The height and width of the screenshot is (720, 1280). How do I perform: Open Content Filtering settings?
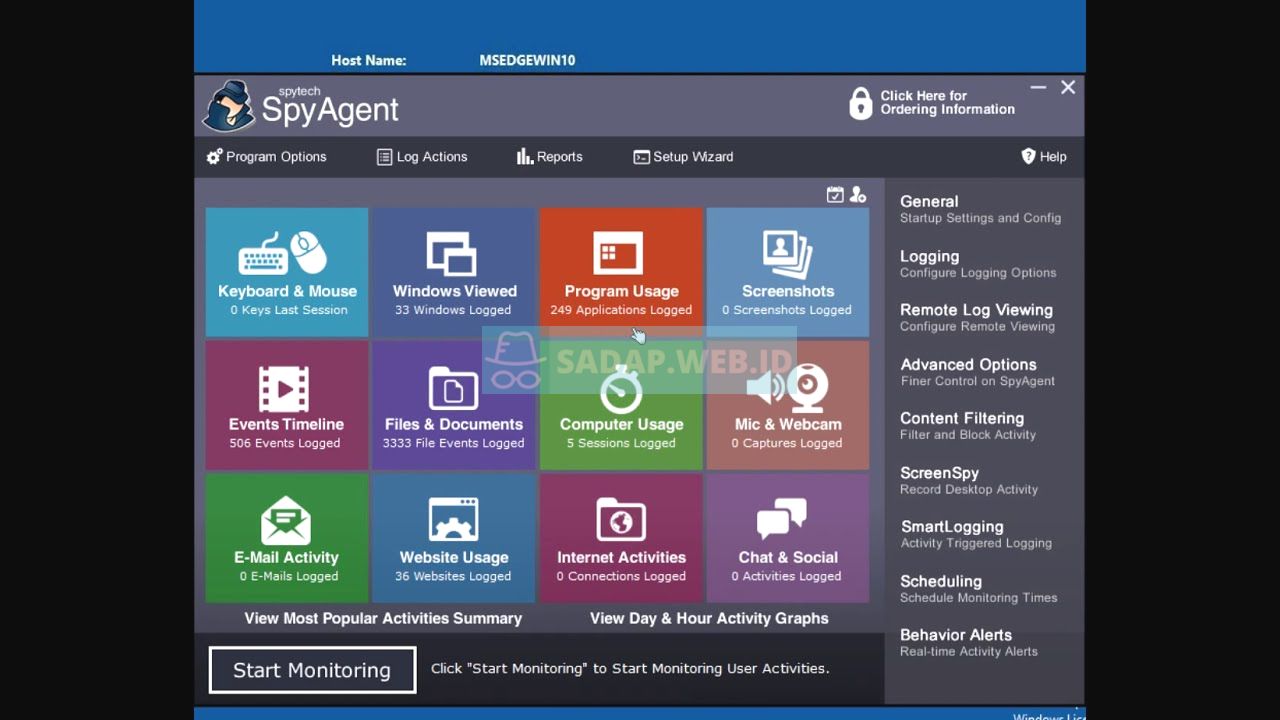pyautogui.click(x=968, y=426)
